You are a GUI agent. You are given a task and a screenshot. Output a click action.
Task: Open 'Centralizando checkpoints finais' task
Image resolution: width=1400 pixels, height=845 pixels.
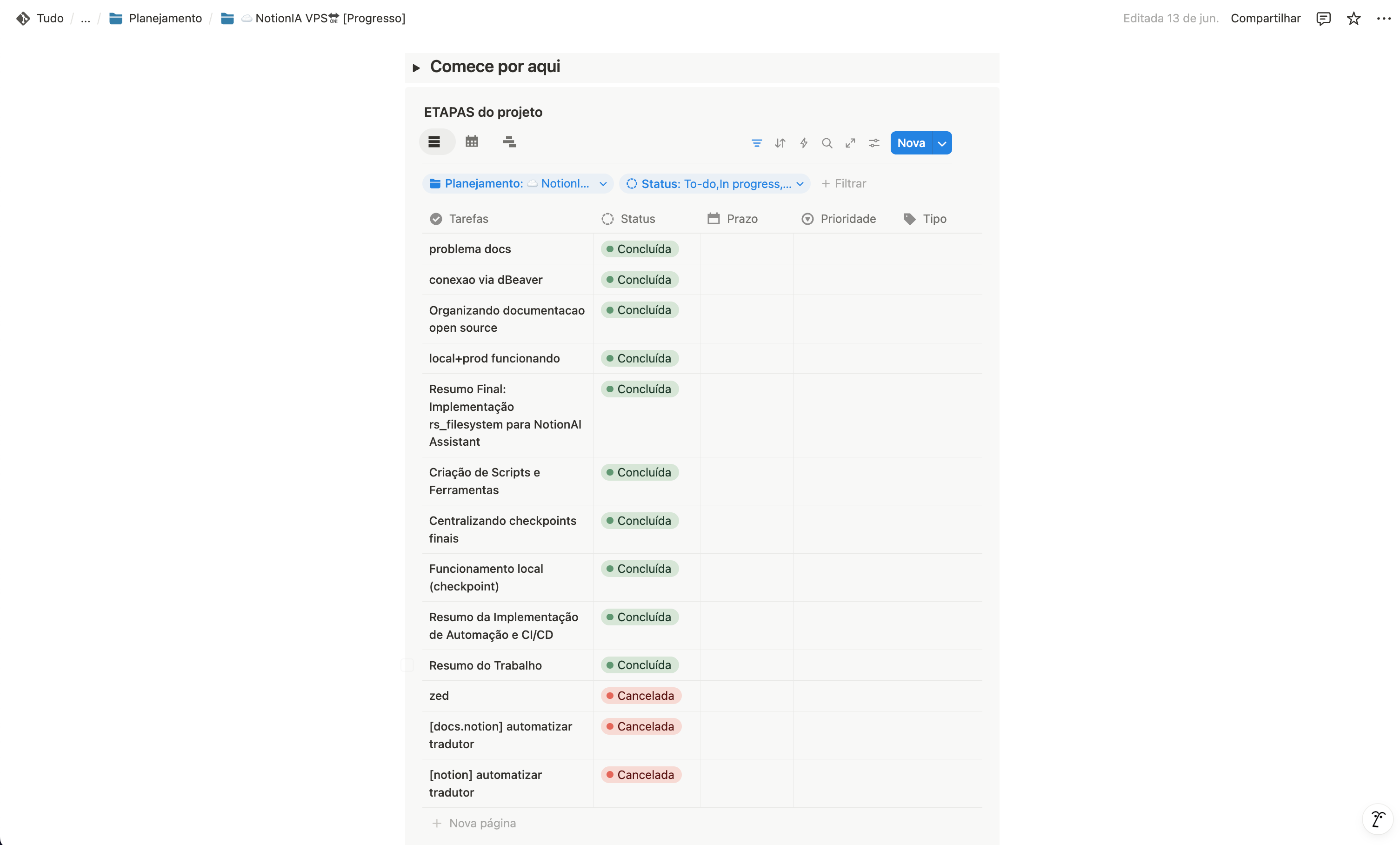click(x=502, y=529)
